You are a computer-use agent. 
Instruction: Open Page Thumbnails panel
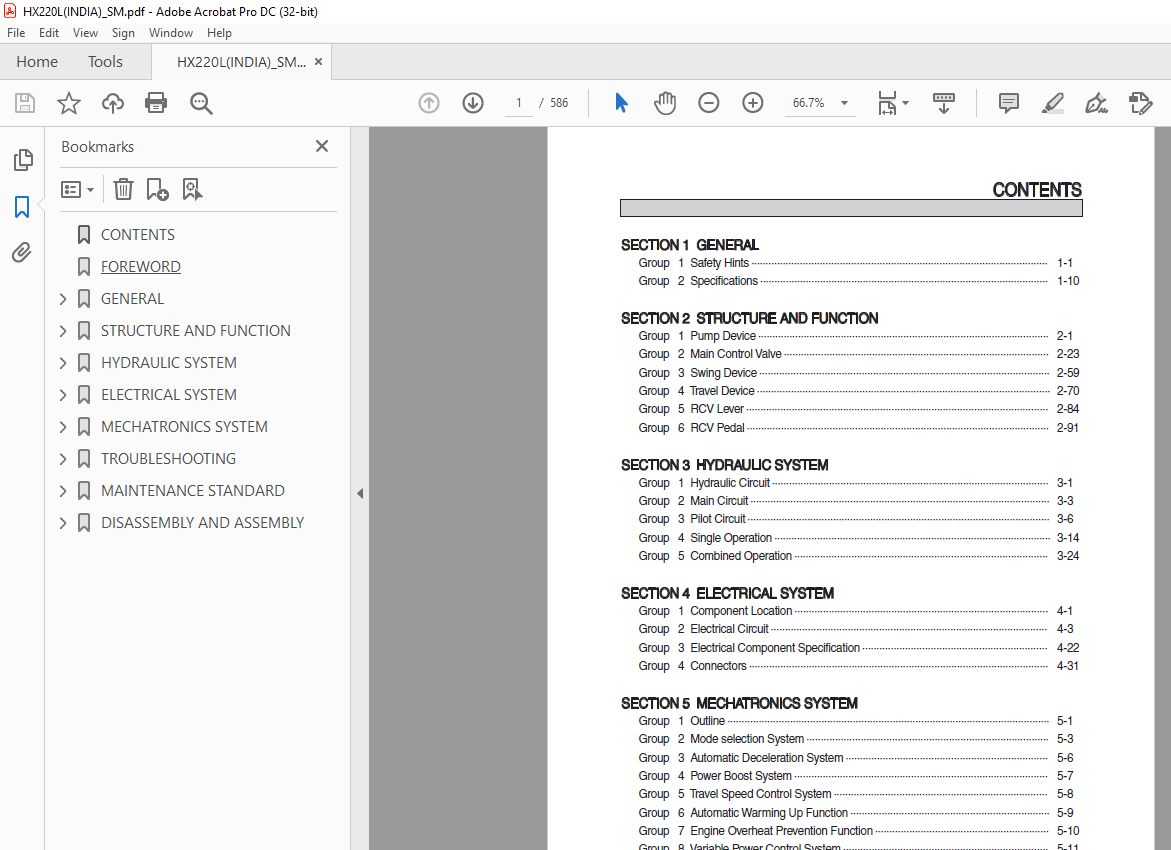(x=23, y=159)
